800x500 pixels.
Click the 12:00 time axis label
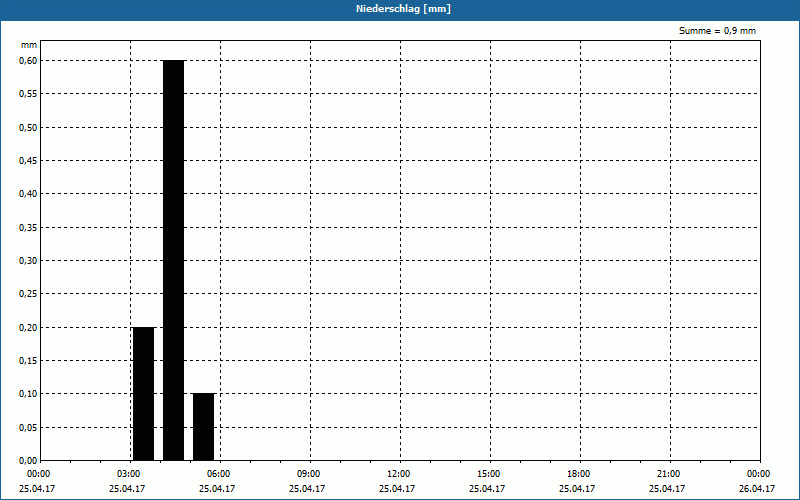(x=399, y=474)
